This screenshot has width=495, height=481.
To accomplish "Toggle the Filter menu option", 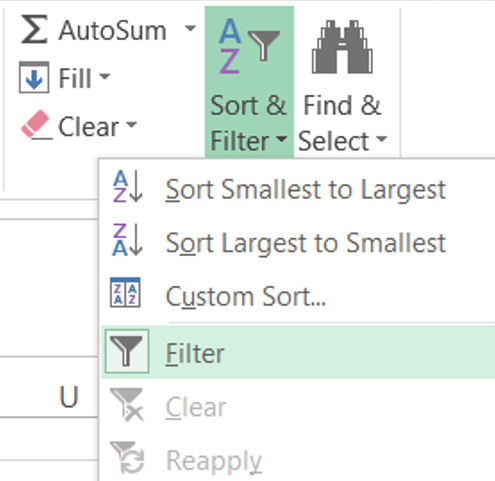I will [298, 352].
